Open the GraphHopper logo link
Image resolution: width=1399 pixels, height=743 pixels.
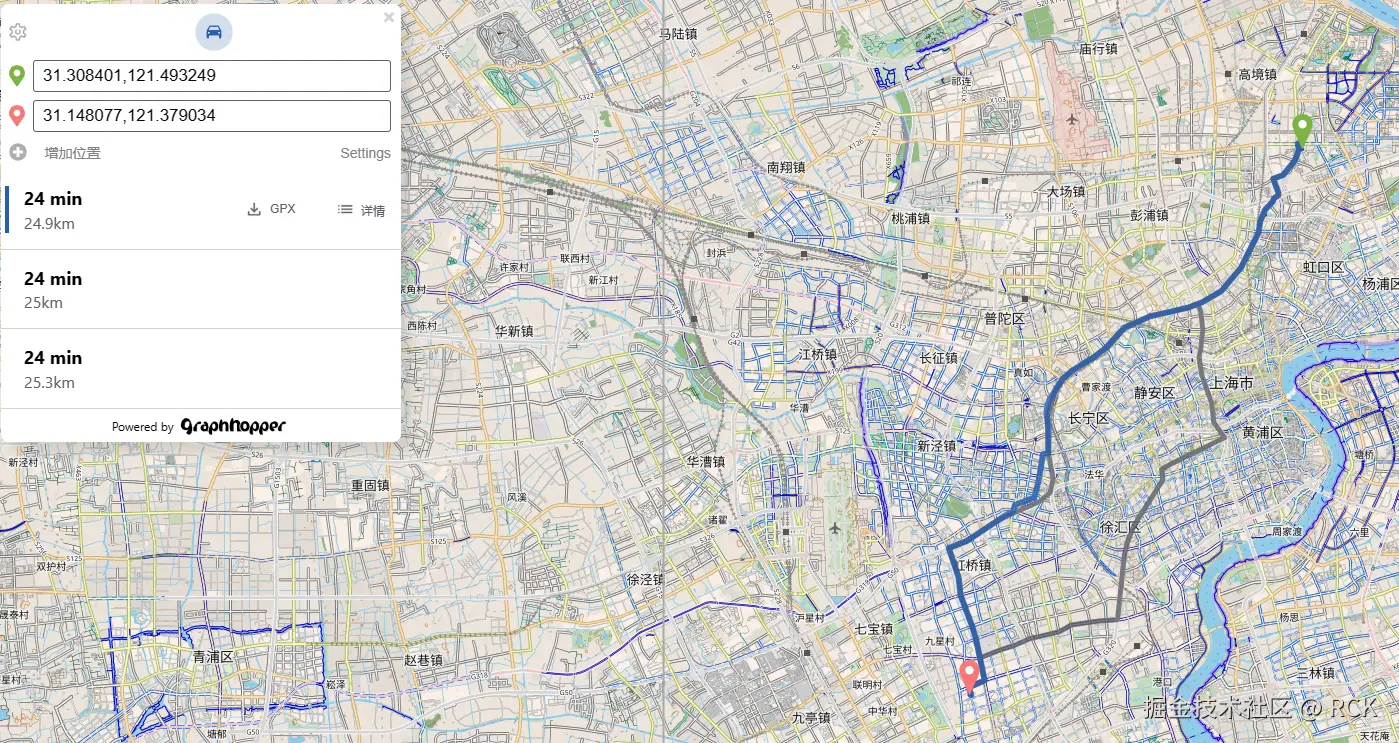233,426
